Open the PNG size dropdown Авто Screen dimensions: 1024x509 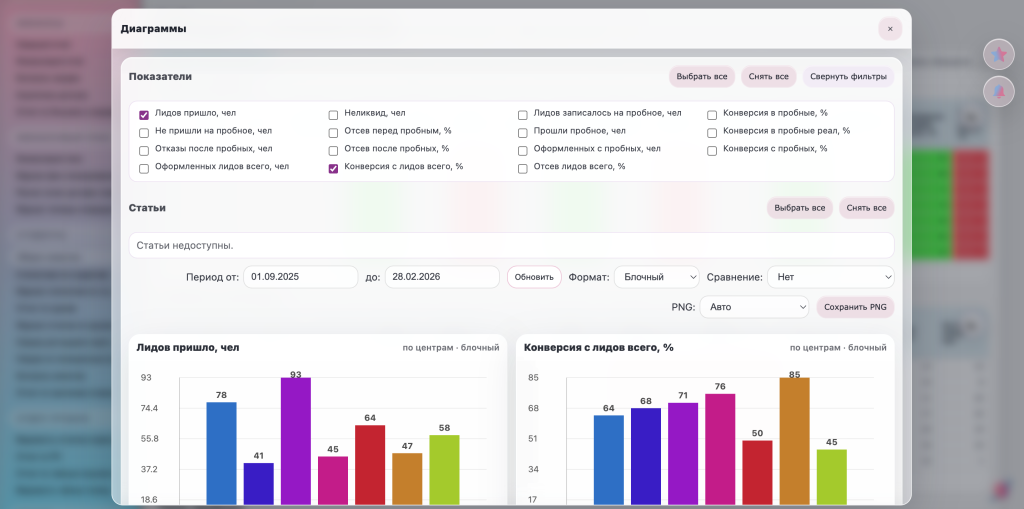tap(754, 307)
